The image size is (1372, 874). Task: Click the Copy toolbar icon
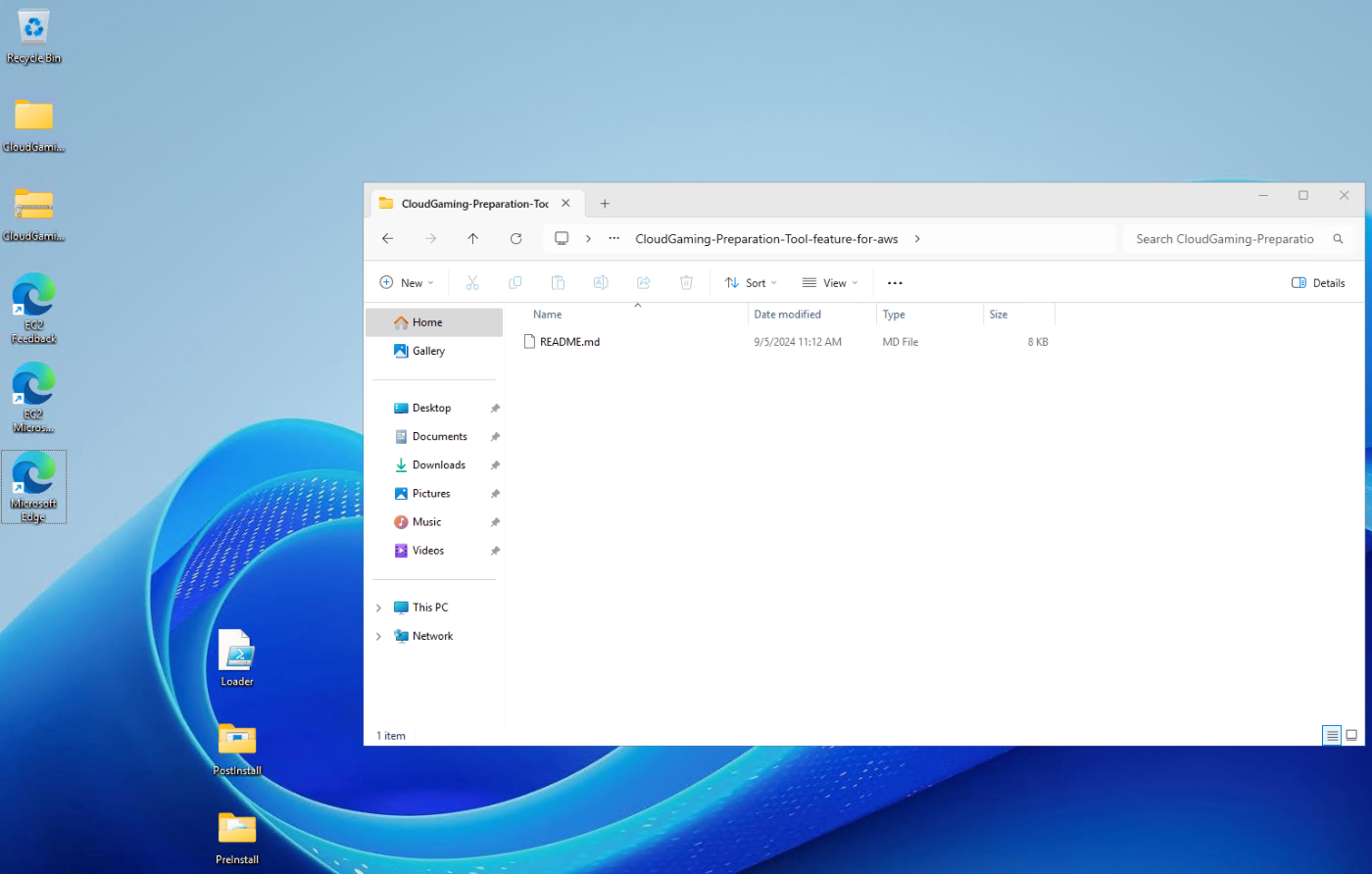point(514,282)
